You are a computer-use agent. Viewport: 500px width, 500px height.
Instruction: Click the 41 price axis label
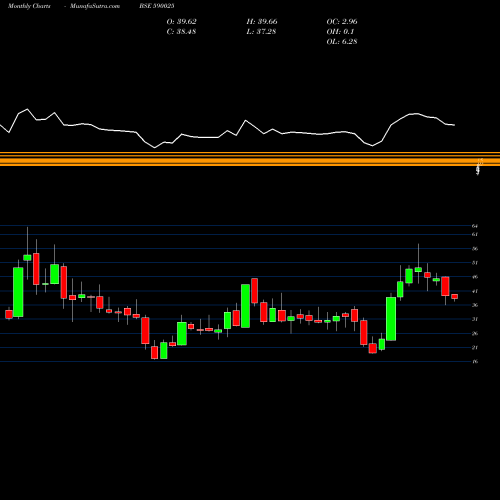(x=475, y=291)
